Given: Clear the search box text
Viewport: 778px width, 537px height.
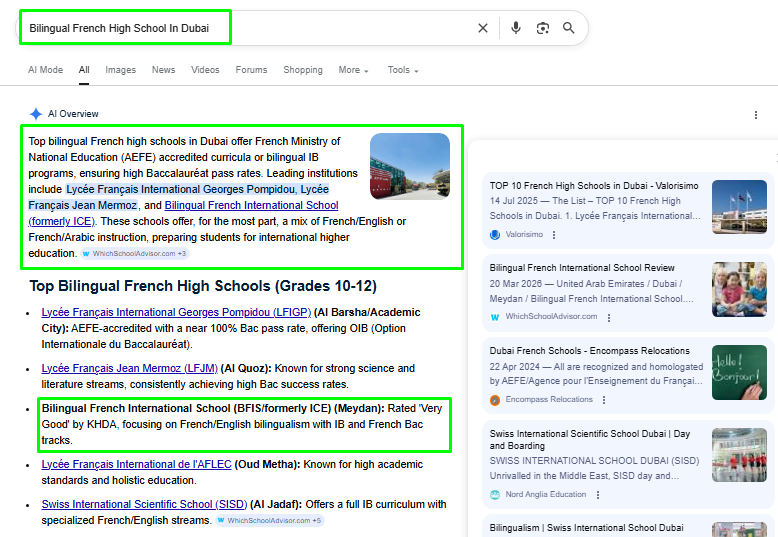Looking at the screenshot, I should [483, 28].
